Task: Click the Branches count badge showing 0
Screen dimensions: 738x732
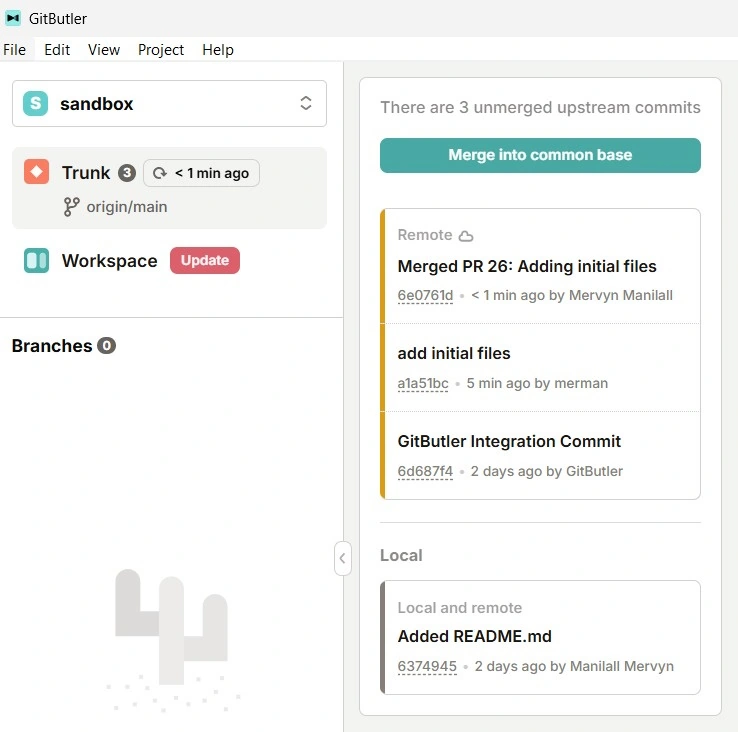Action: (107, 346)
